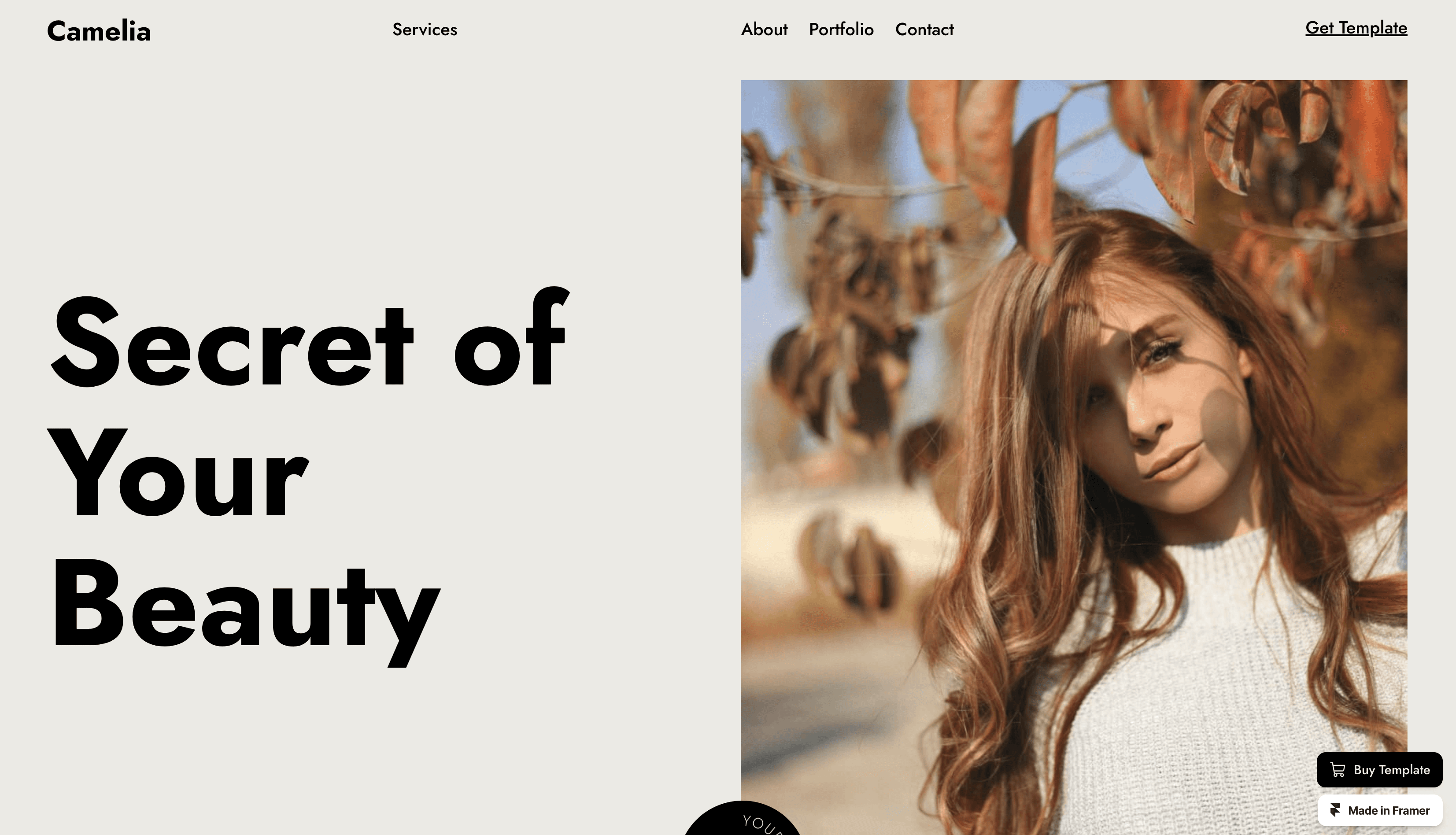The width and height of the screenshot is (1456, 835).
Task: Open the Made in Framer badge
Action: pyautogui.click(x=1379, y=810)
